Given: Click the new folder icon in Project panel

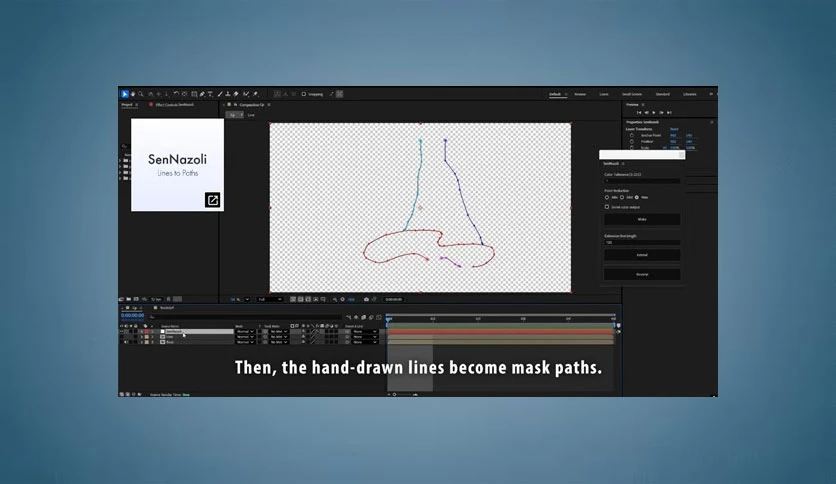Looking at the screenshot, I should (128, 300).
